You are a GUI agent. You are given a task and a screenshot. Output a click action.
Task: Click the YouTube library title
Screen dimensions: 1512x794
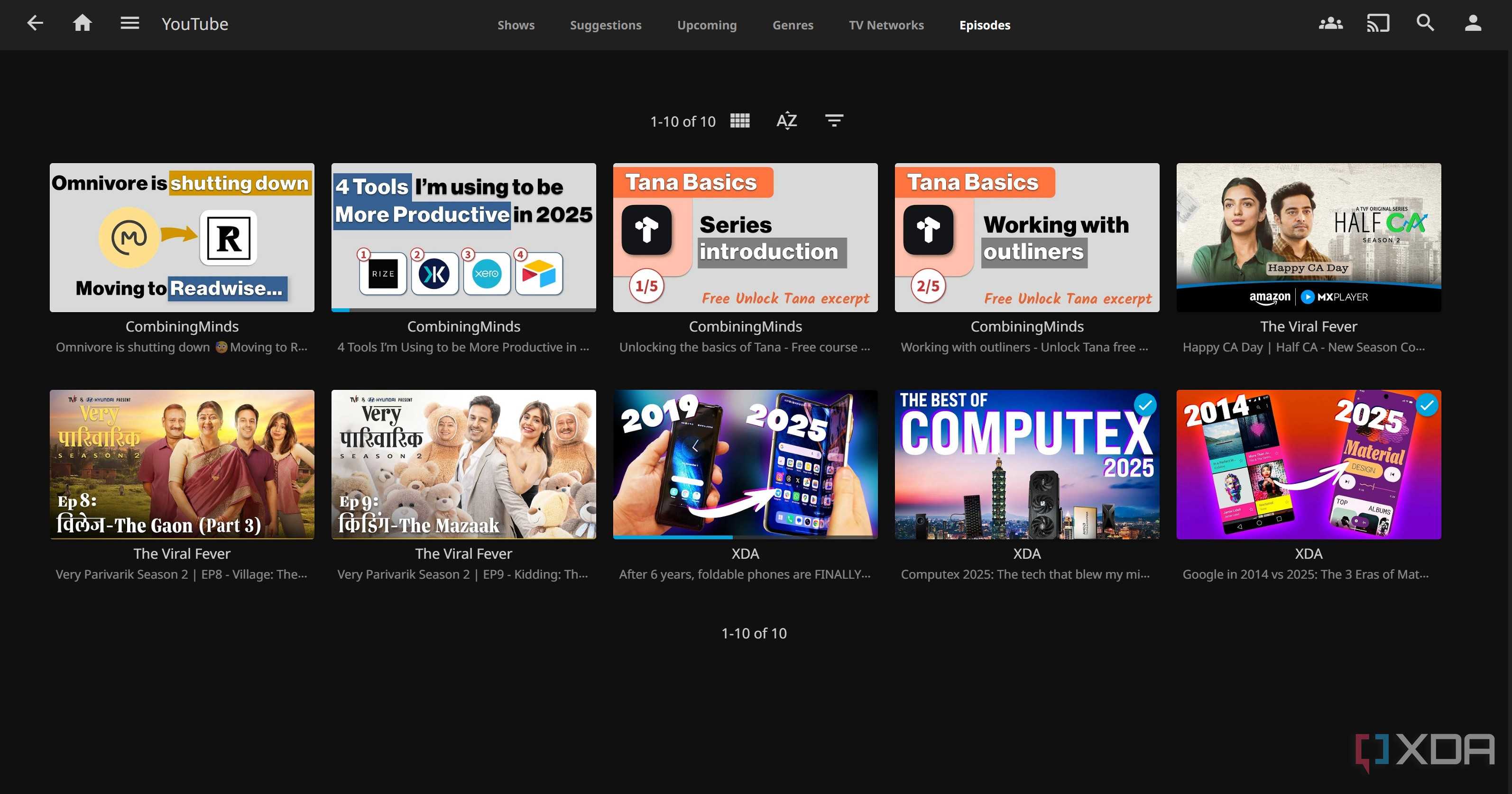click(195, 24)
